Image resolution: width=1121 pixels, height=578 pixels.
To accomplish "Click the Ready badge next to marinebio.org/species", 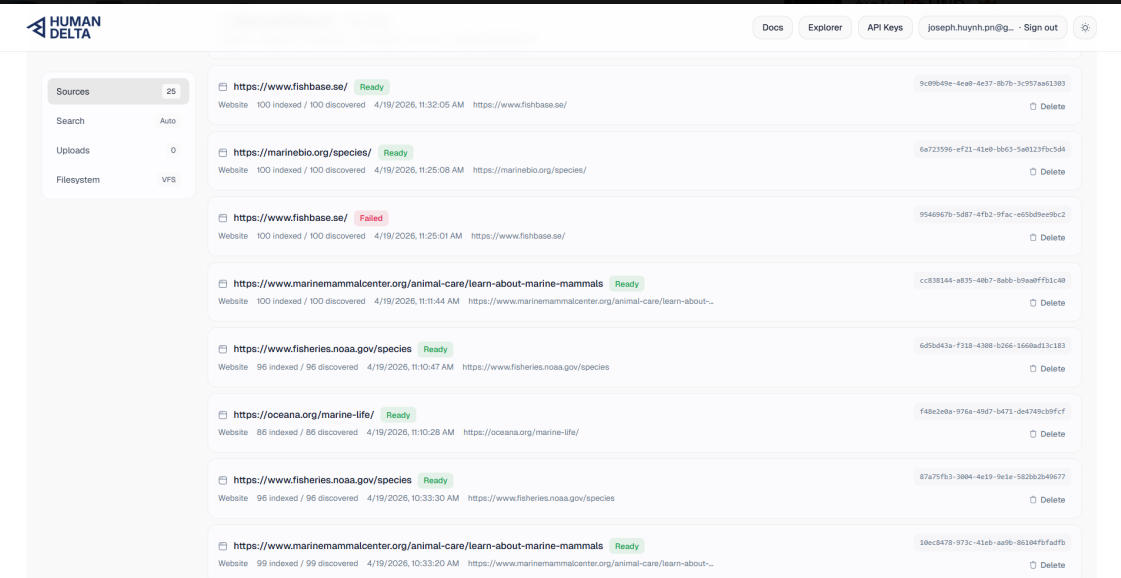I will pyautogui.click(x=395, y=152).
